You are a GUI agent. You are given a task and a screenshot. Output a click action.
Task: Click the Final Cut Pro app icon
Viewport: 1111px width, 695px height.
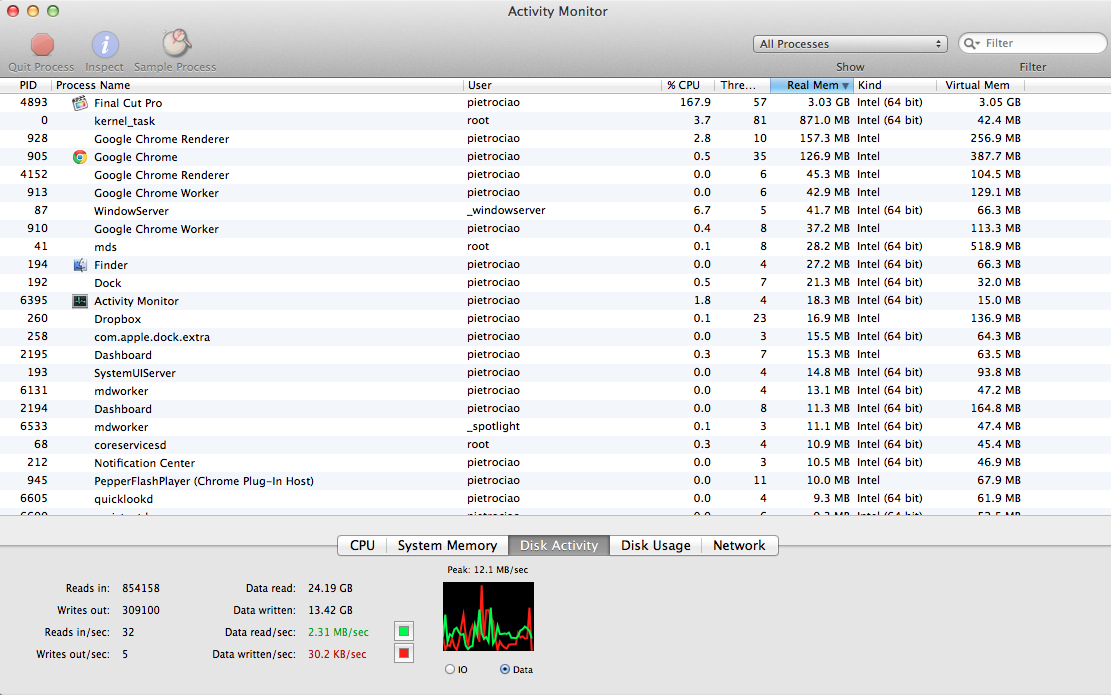click(80, 103)
